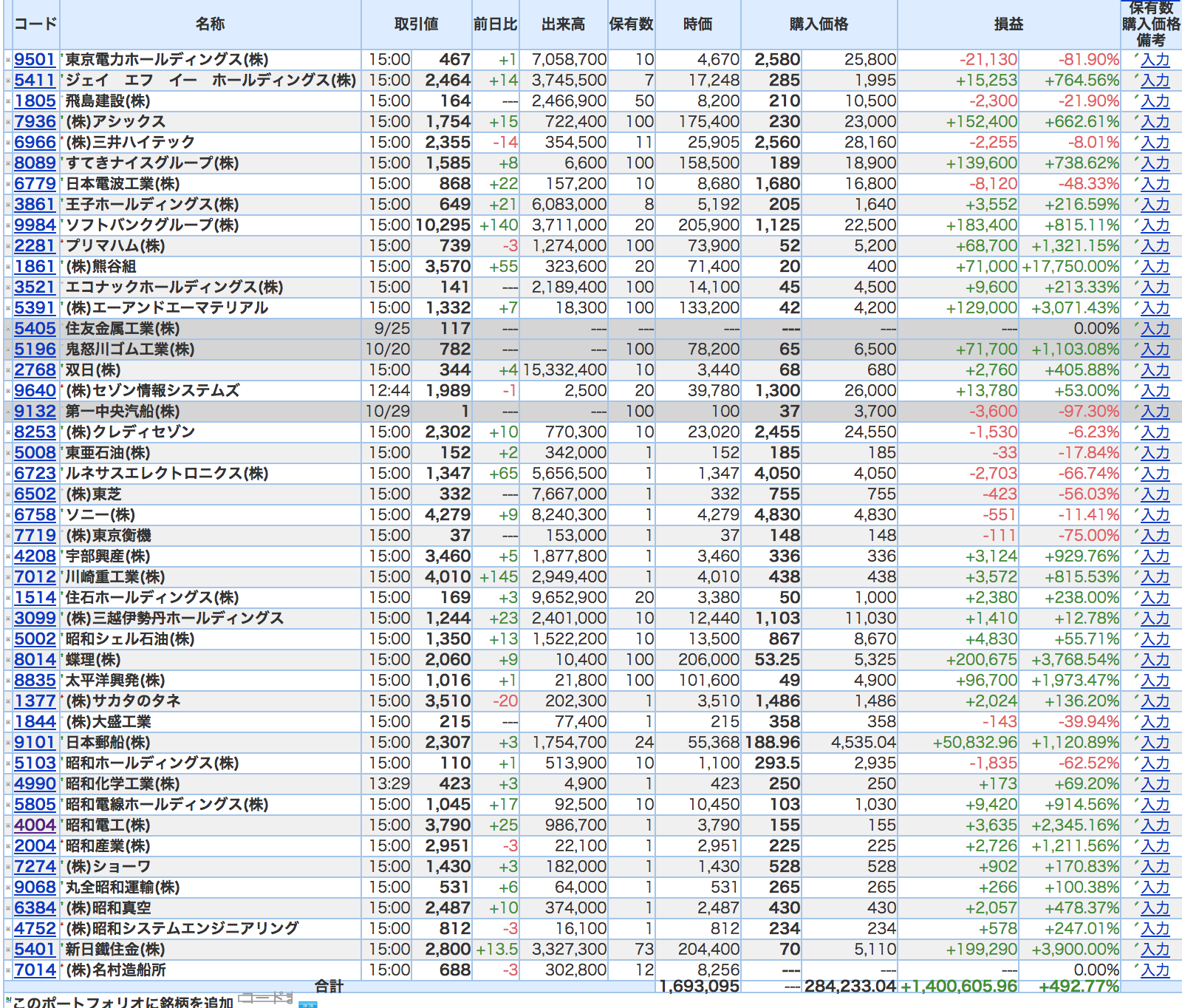Remove (株)名村造船所 using its delete icon
Image resolution: width=1182 pixels, height=1008 pixels.
[x=8, y=970]
